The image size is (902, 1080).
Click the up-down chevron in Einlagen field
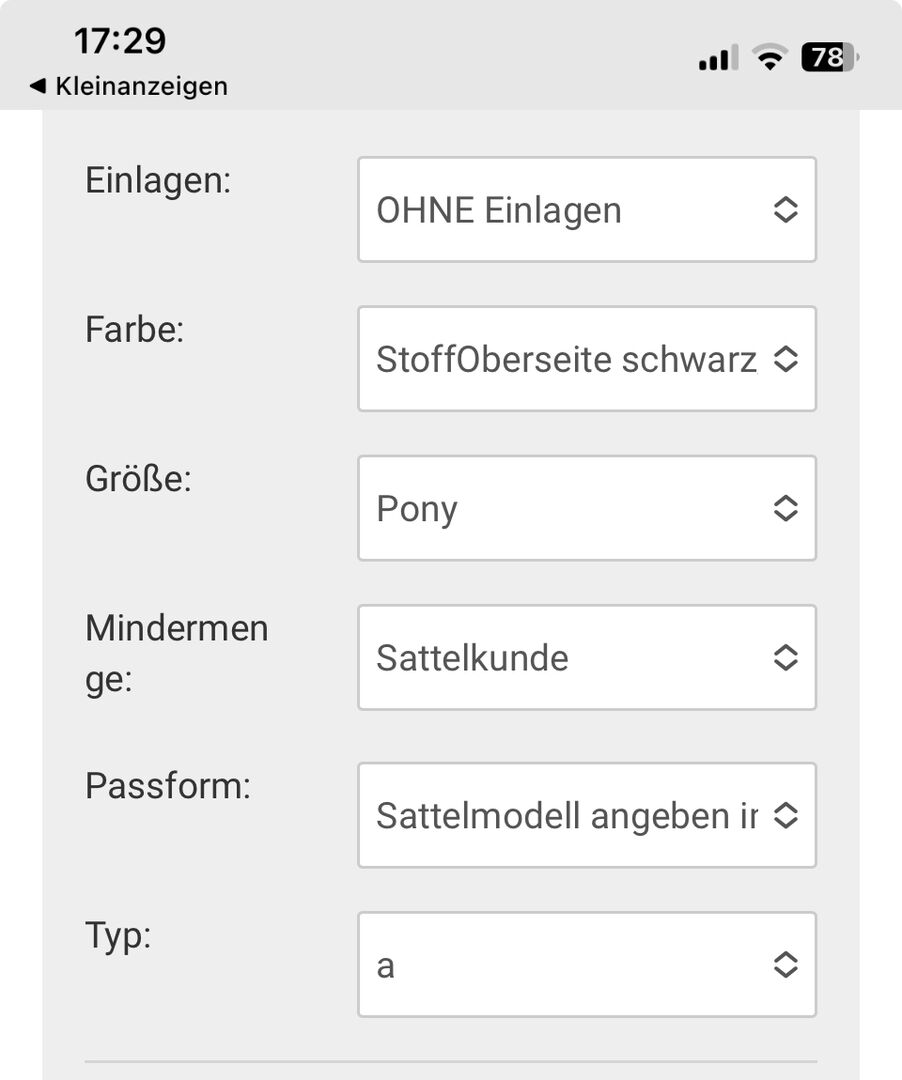tap(786, 210)
